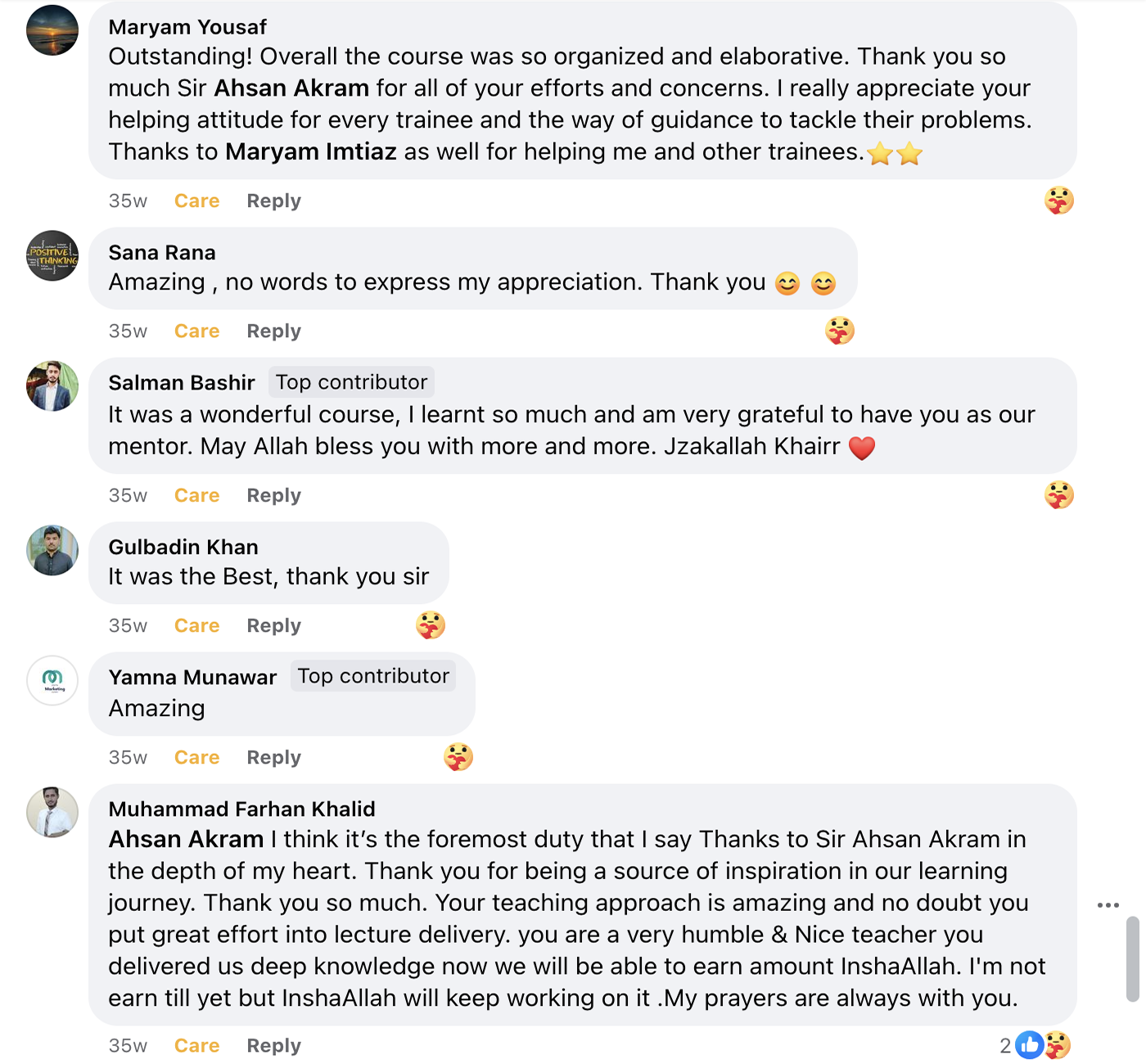
Task: Reply to Yamna Munawar's comment
Action: [273, 758]
